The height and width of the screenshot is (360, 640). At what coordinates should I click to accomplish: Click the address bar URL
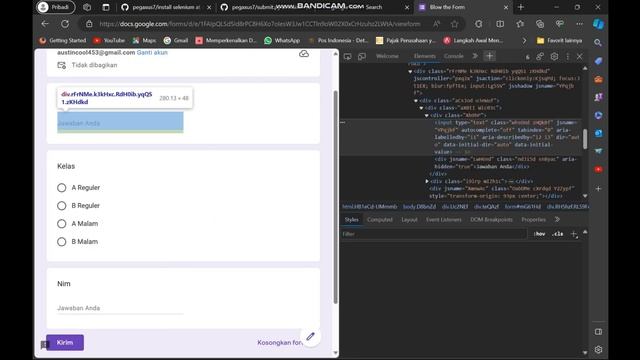click(x=260, y=24)
